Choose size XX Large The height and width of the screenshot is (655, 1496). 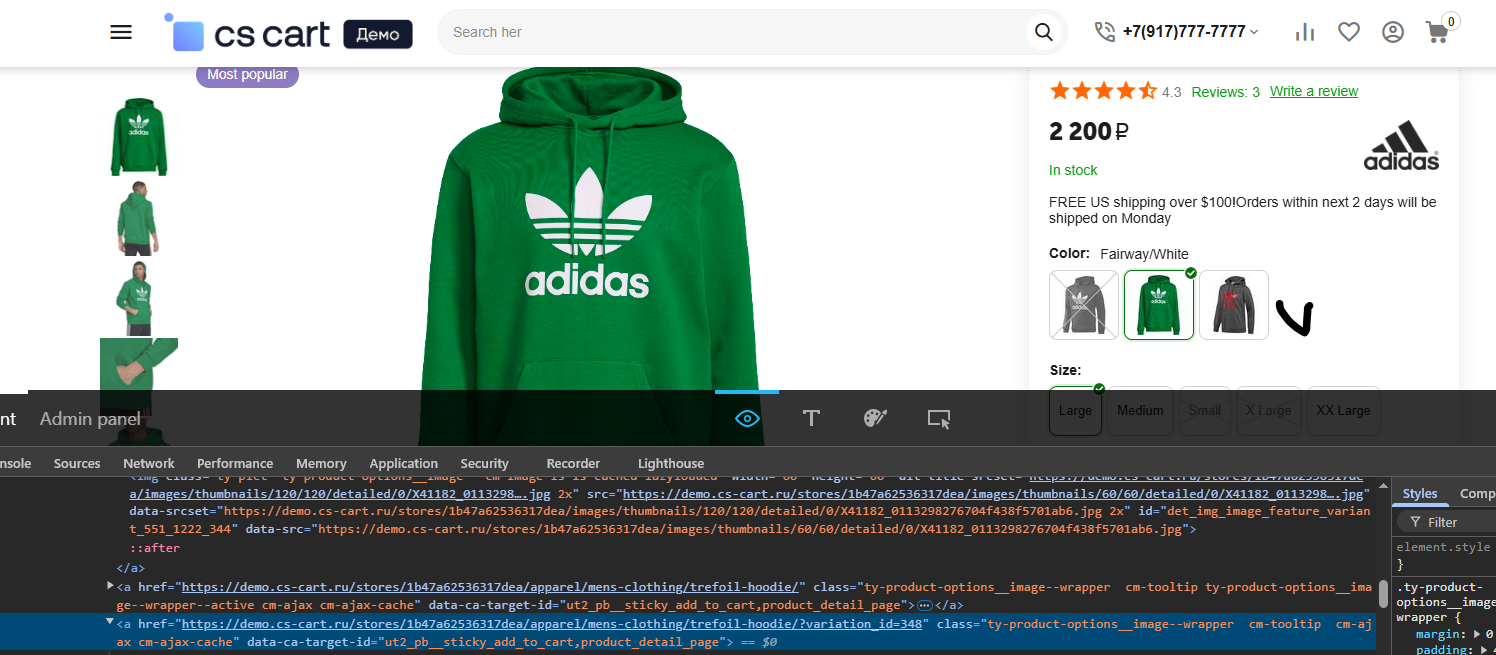point(1344,410)
